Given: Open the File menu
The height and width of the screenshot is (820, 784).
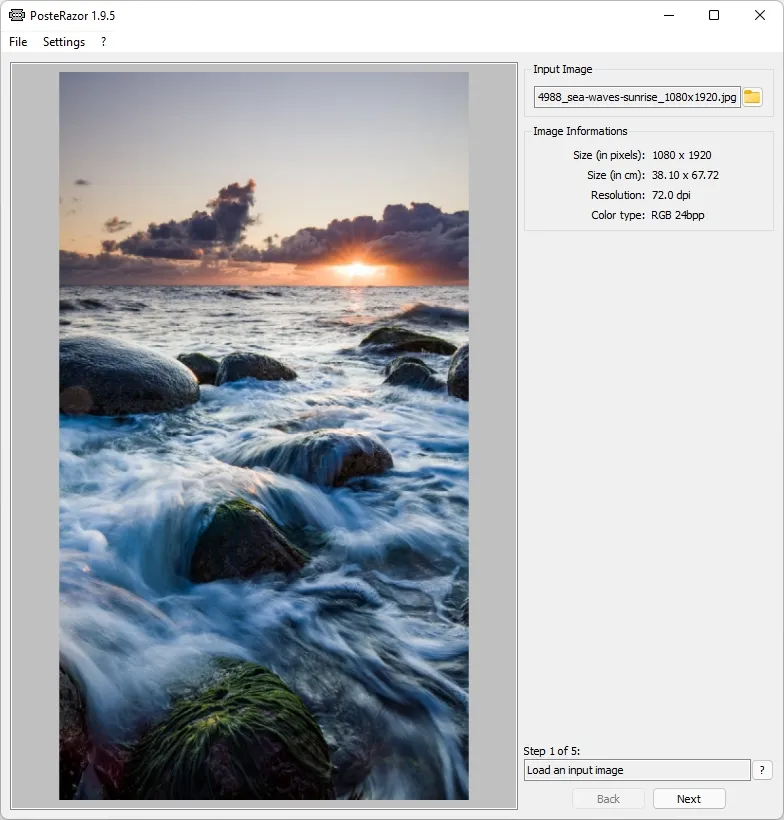Looking at the screenshot, I should point(18,42).
